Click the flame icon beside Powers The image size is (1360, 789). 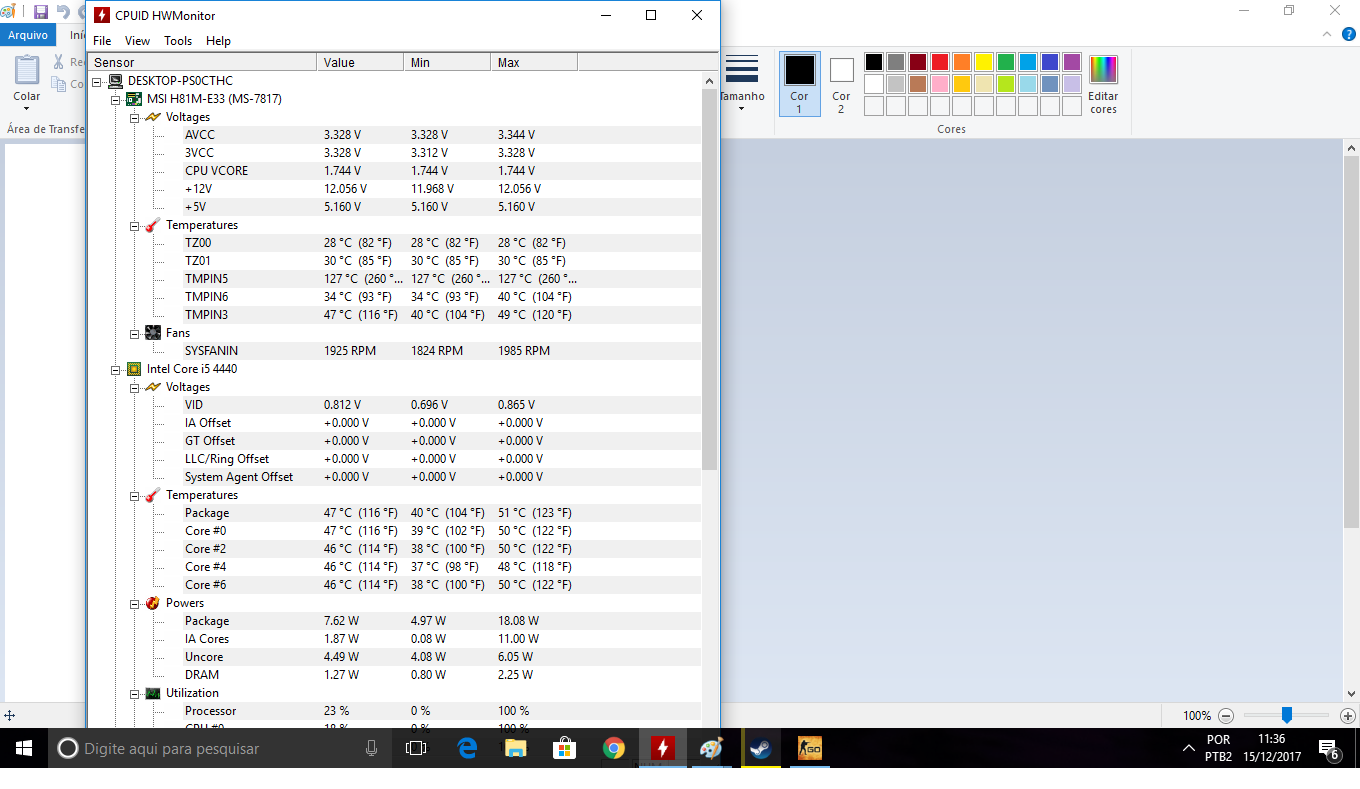(153, 603)
